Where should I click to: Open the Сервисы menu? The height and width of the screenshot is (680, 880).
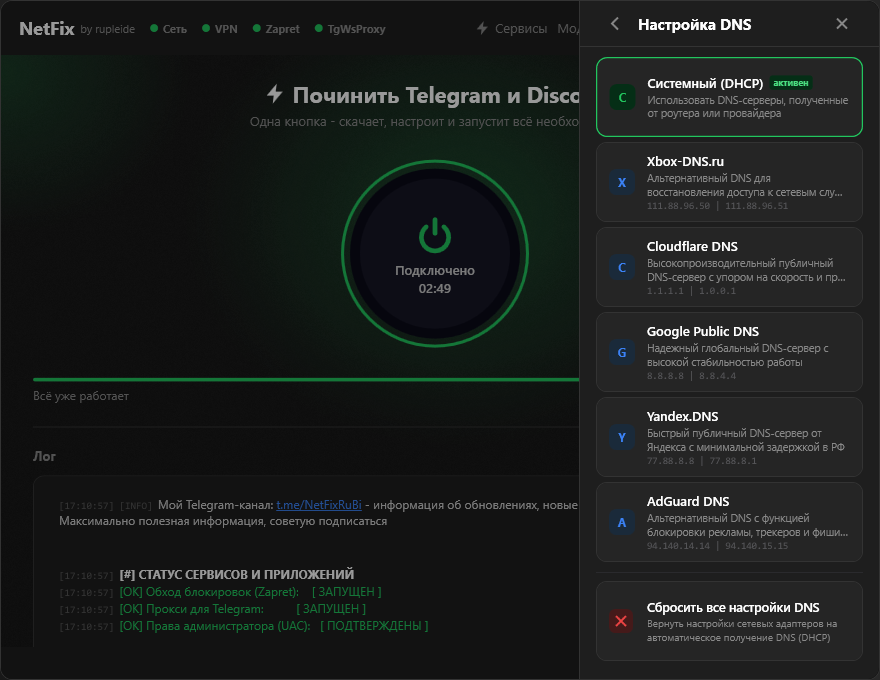point(512,29)
